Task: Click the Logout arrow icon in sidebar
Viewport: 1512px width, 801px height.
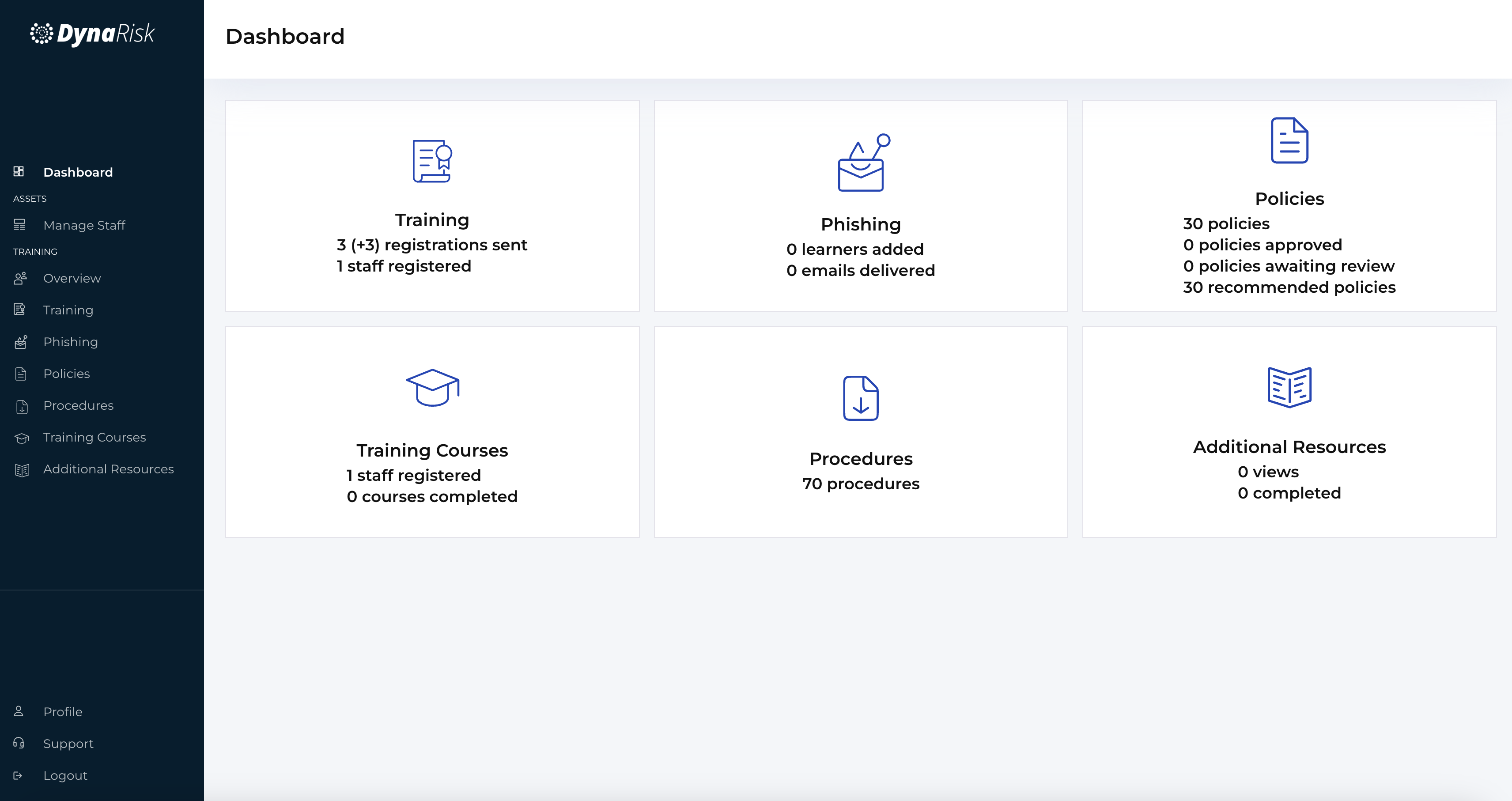Action: click(18, 775)
